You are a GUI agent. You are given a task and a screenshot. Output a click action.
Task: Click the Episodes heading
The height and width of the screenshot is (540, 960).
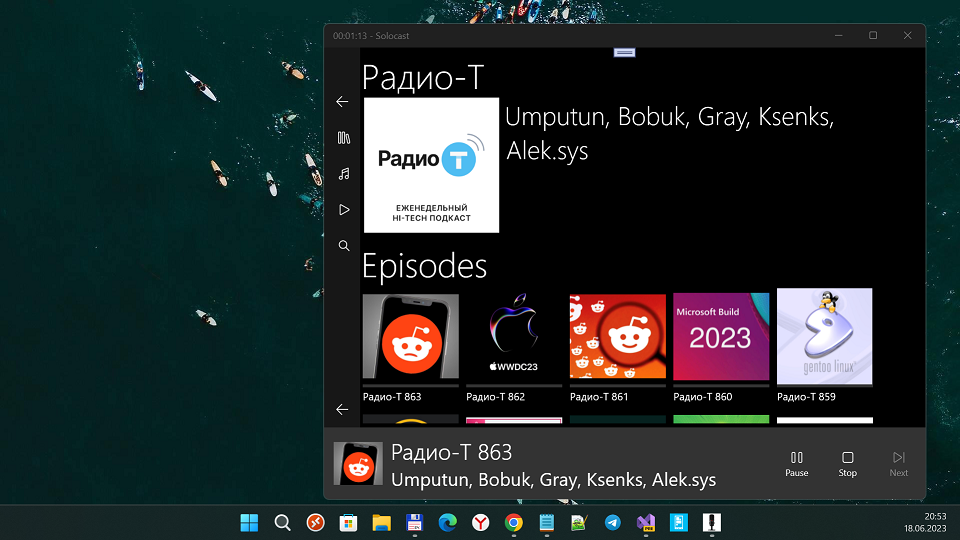tap(424, 266)
